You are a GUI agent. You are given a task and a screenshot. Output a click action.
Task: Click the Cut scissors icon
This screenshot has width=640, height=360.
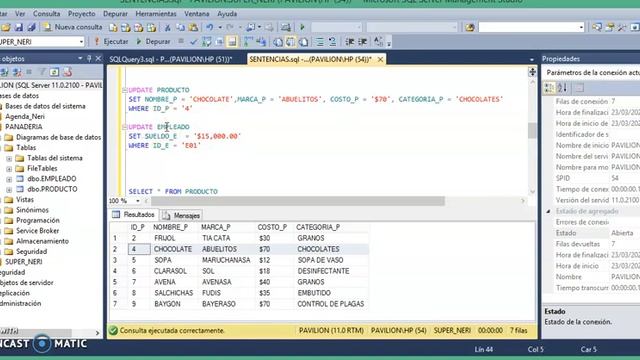(x=167, y=27)
